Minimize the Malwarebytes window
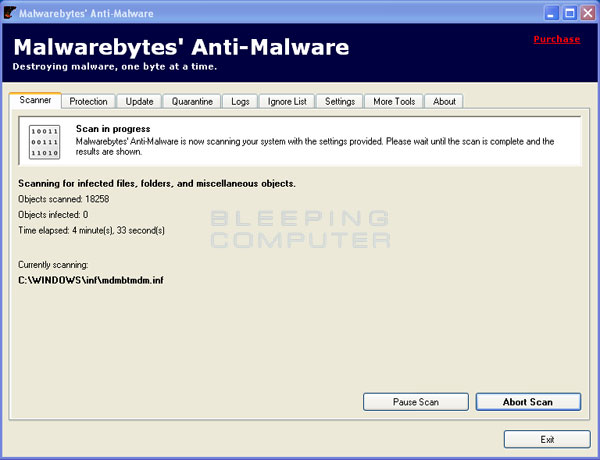This screenshot has width=600, height=460. point(551,13)
